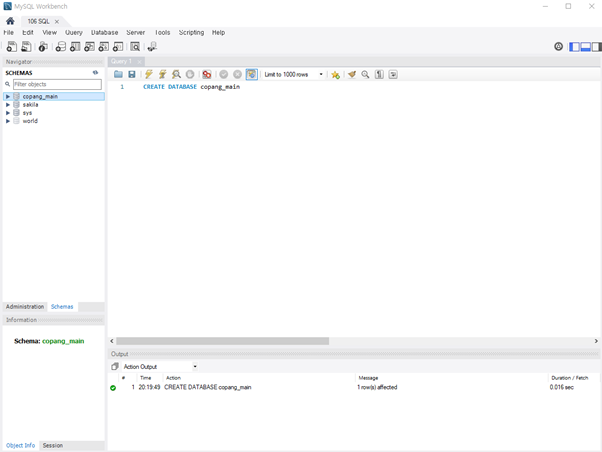Screen dimensions: 602x452
Task: Toggle the right sidebar panel visibility
Action: click(597, 47)
